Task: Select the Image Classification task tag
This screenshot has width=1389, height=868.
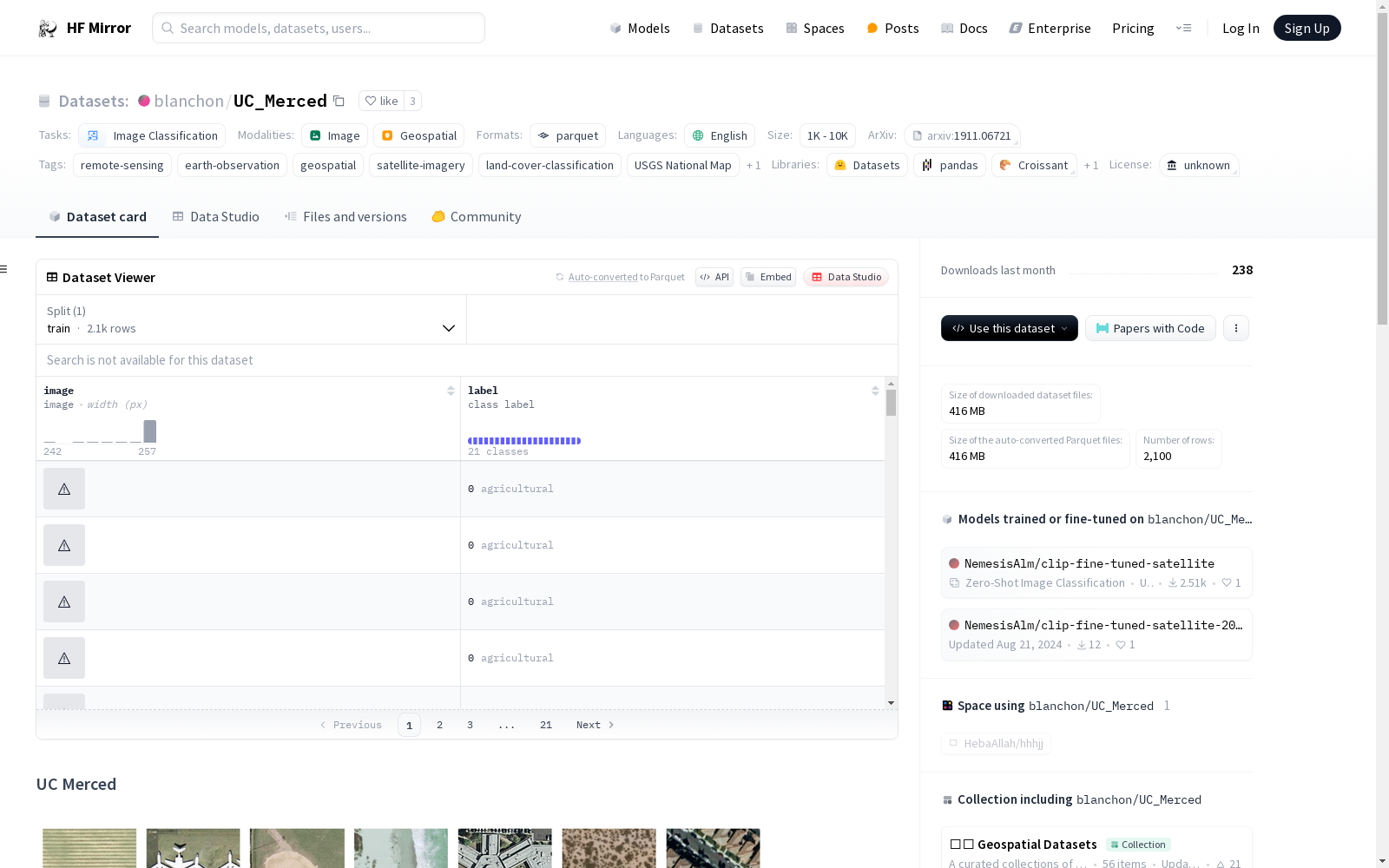Action: tap(152, 135)
